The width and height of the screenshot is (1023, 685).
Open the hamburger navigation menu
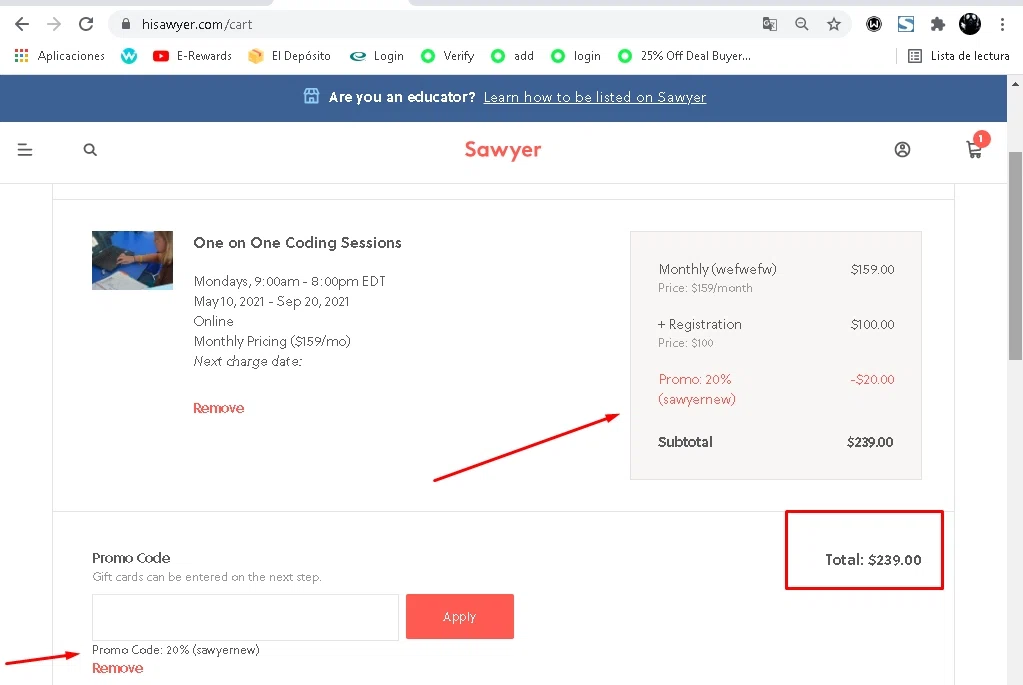[x=25, y=150]
